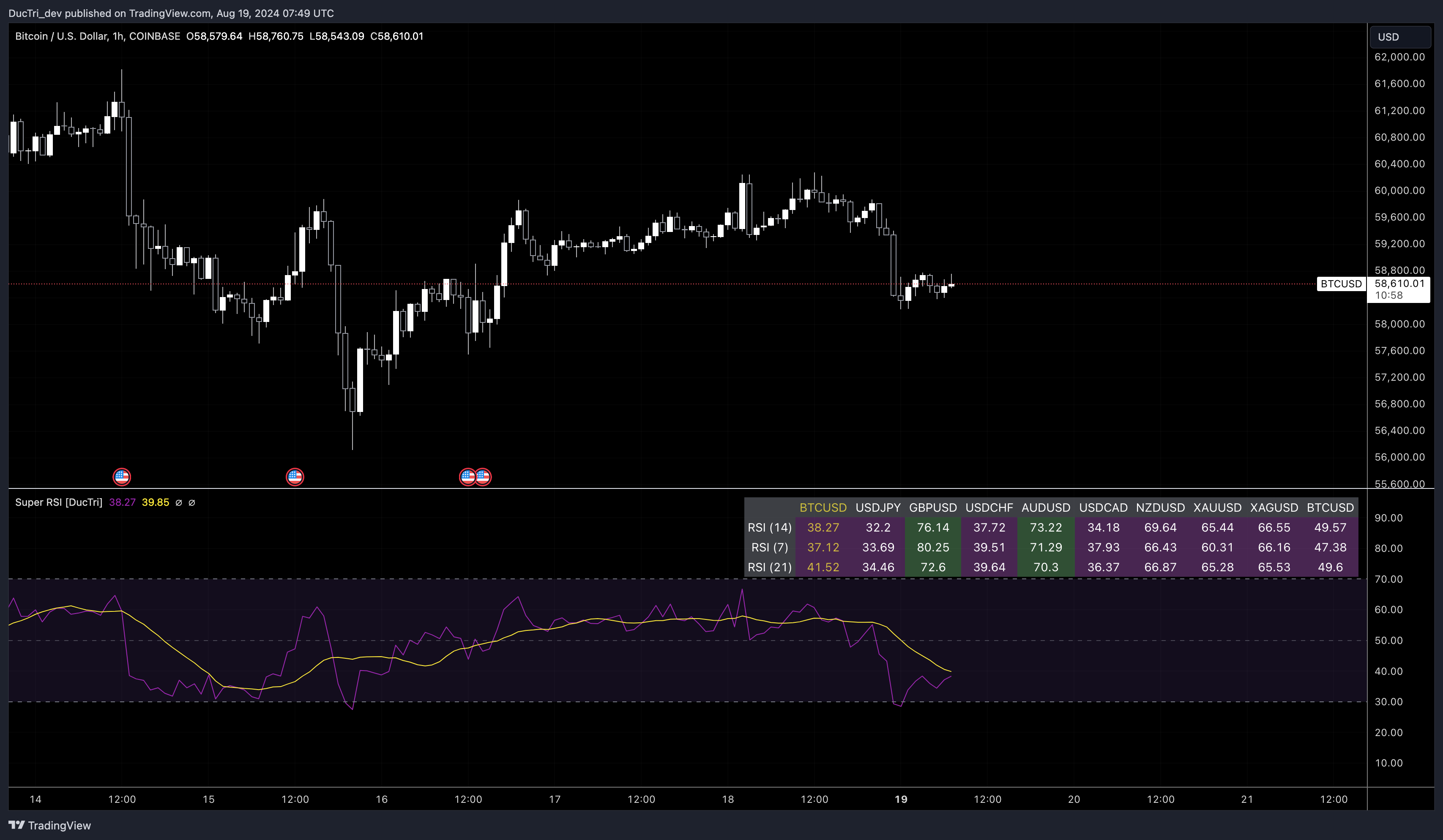Click the O58,579.64 open price in the header
The width and height of the screenshot is (1443, 840).
pos(214,36)
